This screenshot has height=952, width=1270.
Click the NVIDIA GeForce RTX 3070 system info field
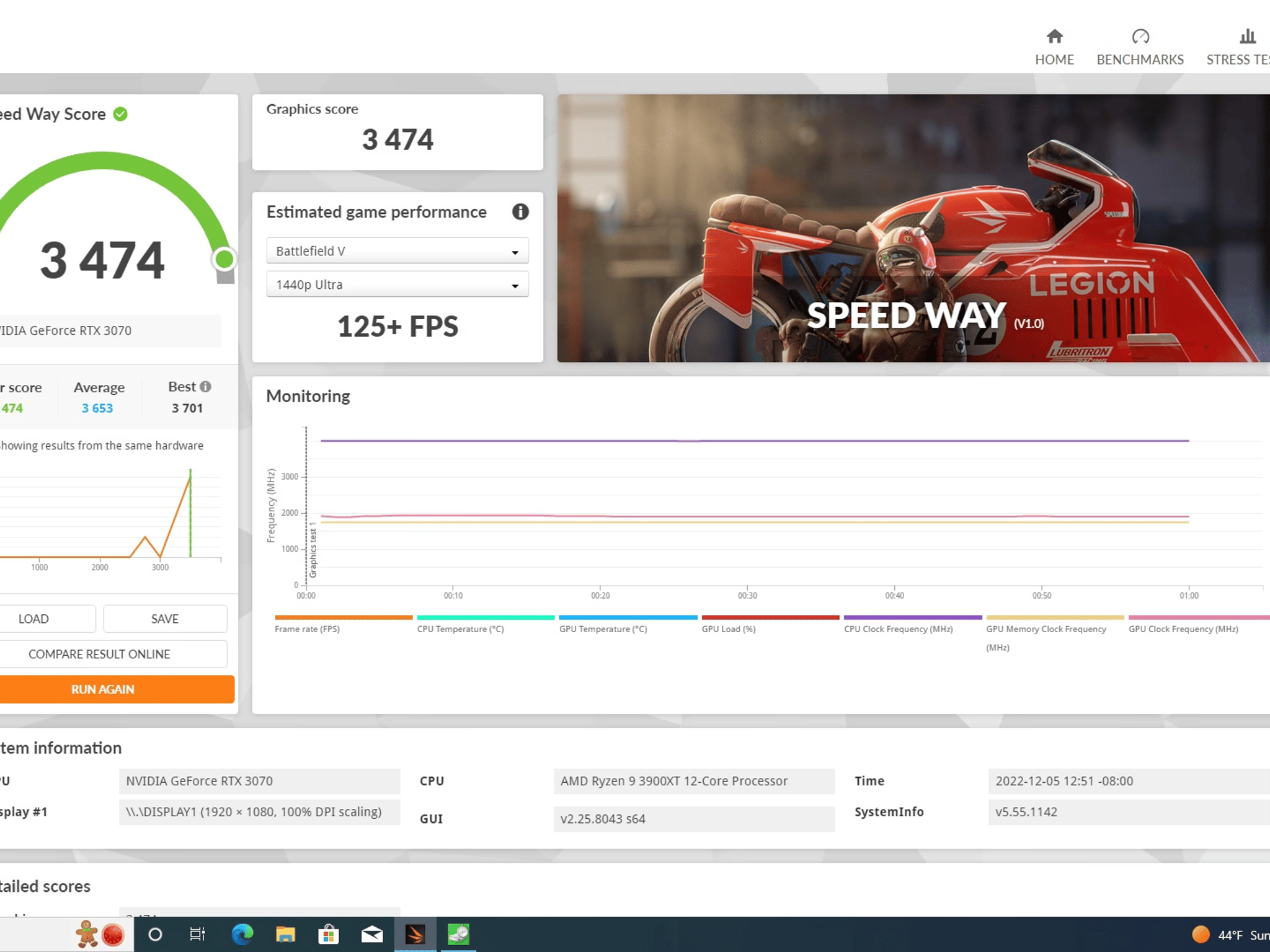[x=259, y=781]
